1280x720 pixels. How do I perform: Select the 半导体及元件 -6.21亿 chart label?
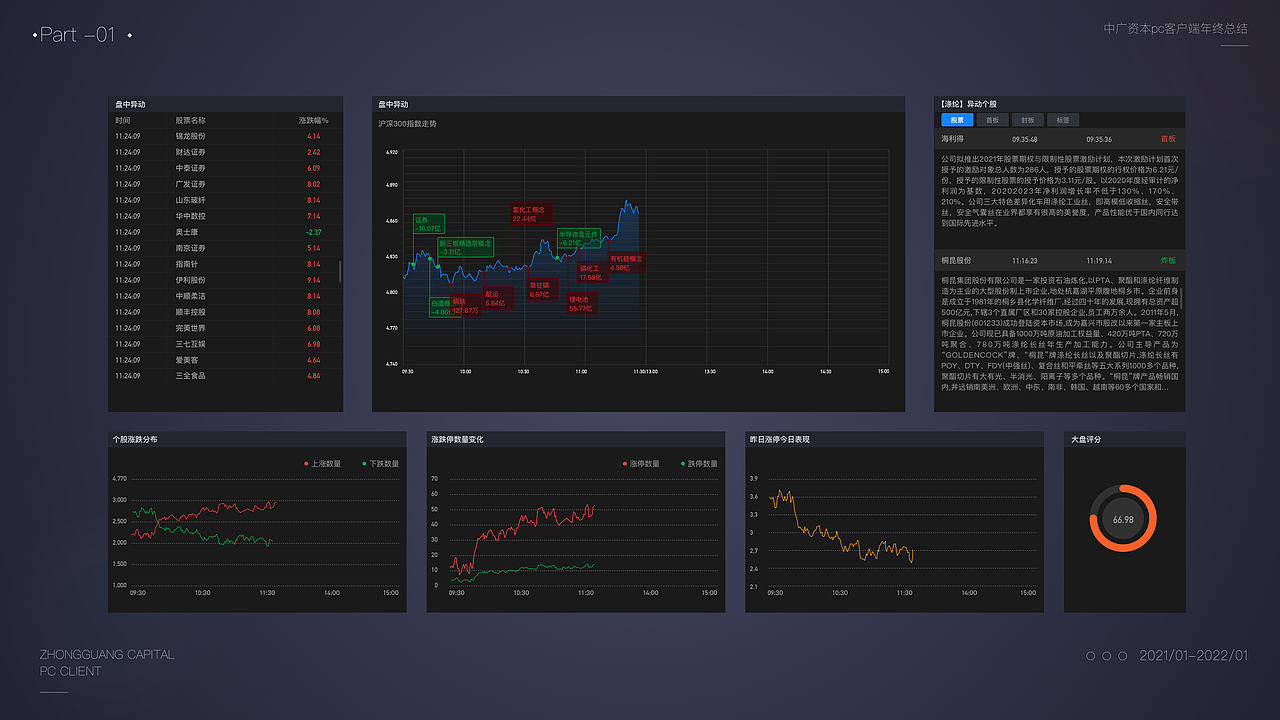[578, 238]
